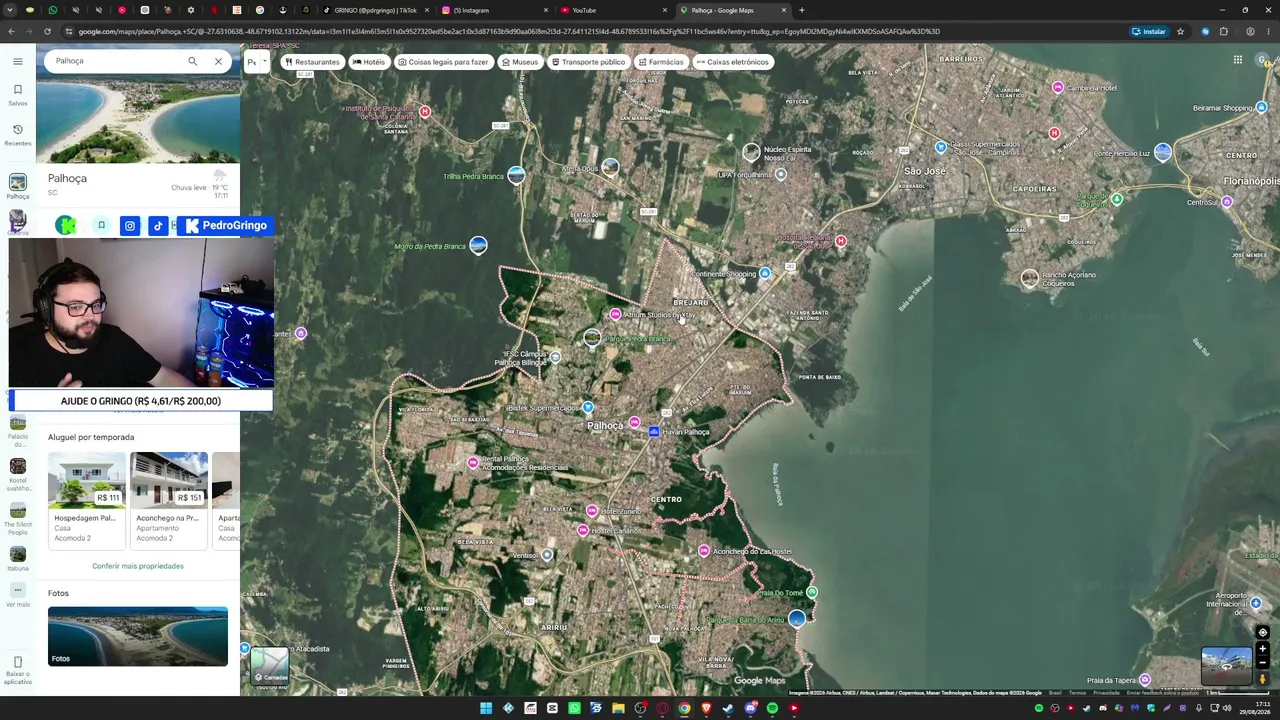1280x720 pixels.
Task: Bookmark this page with star icon
Action: pyautogui.click(x=1181, y=31)
